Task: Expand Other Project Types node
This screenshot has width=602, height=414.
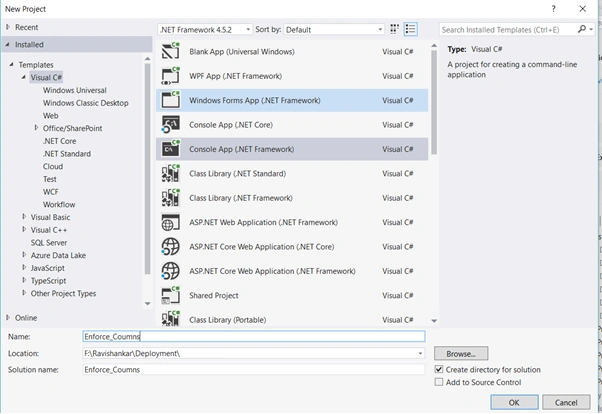Action: [24, 293]
